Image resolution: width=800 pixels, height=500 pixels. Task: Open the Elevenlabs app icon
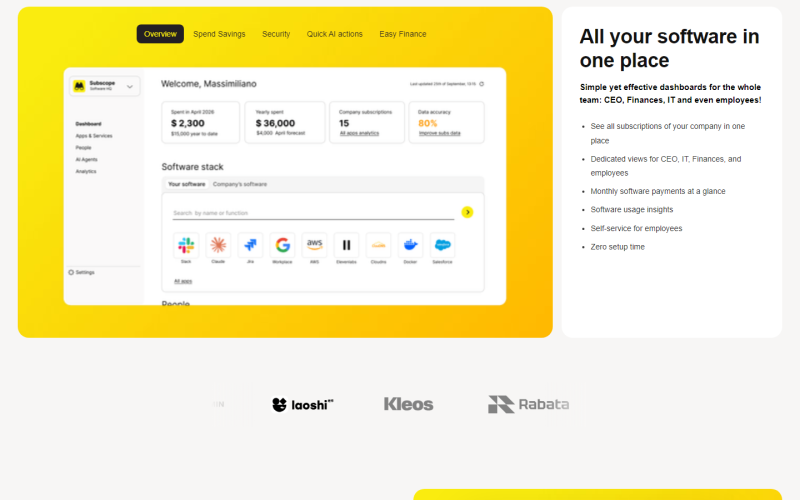coord(346,245)
